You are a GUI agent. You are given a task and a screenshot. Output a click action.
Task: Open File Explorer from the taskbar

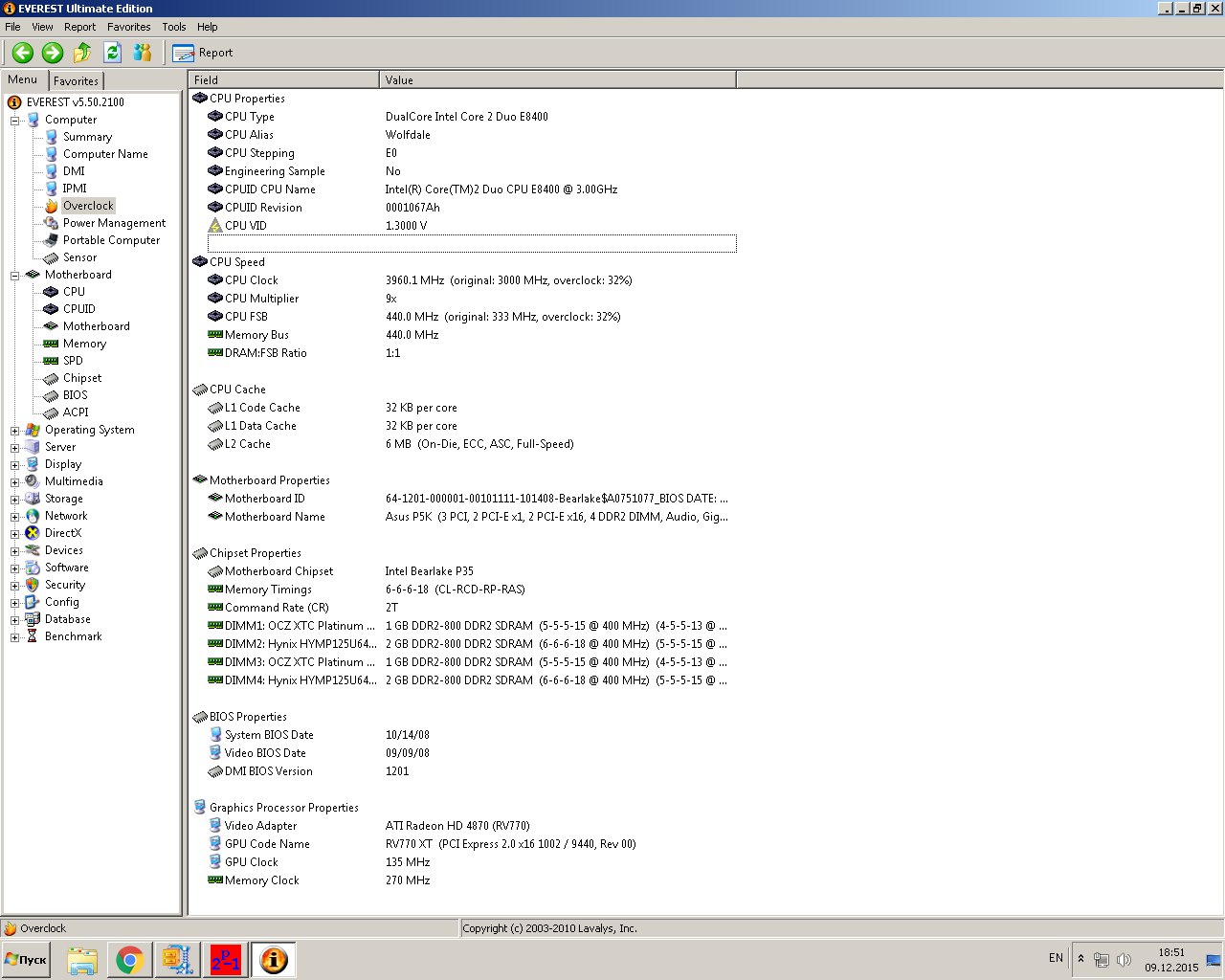tap(82, 960)
